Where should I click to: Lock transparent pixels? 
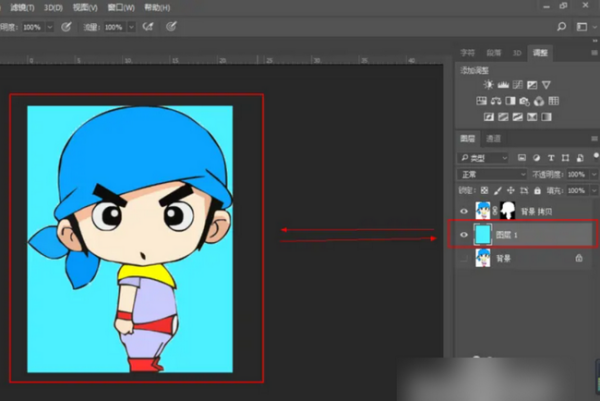tap(484, 190)
